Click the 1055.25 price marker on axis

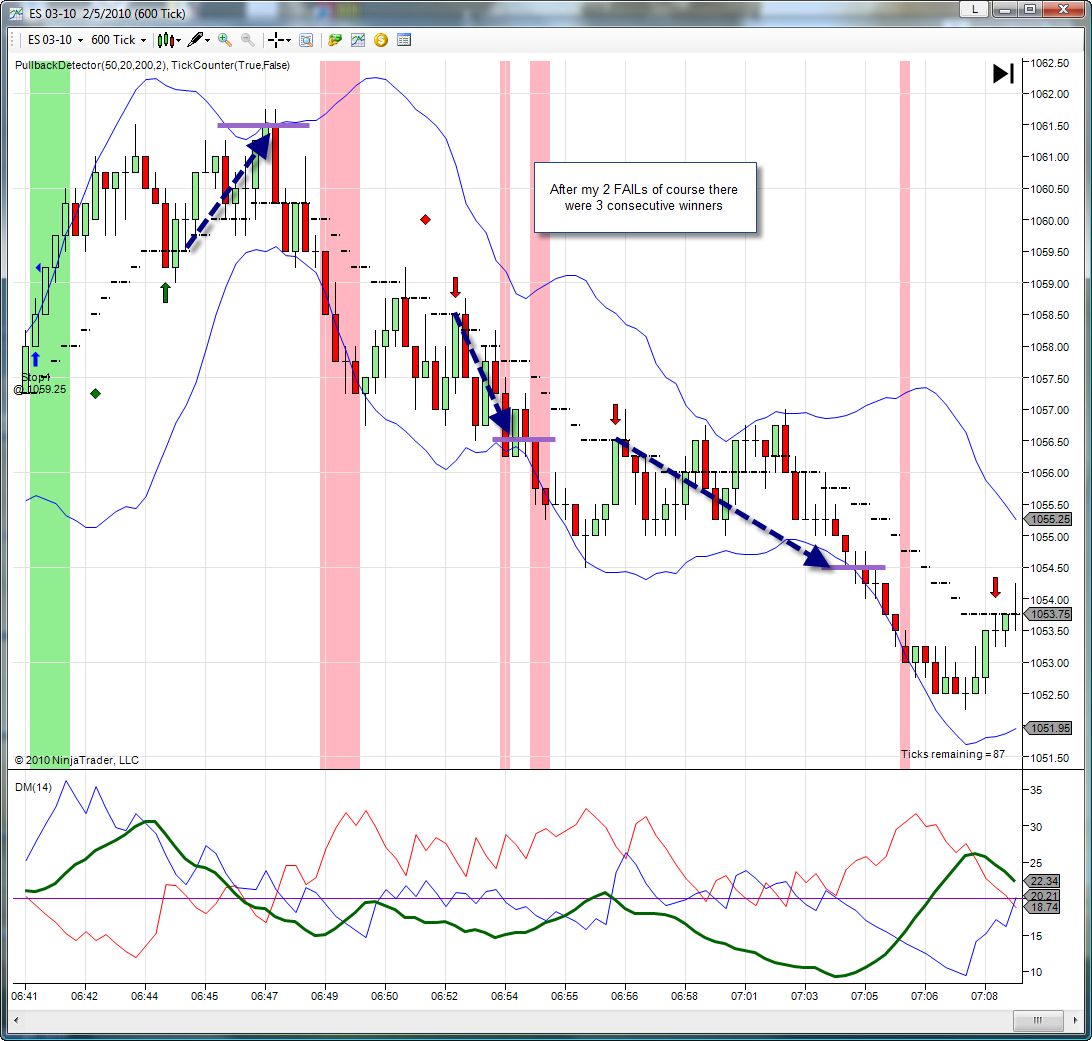tap(1048, 519)
